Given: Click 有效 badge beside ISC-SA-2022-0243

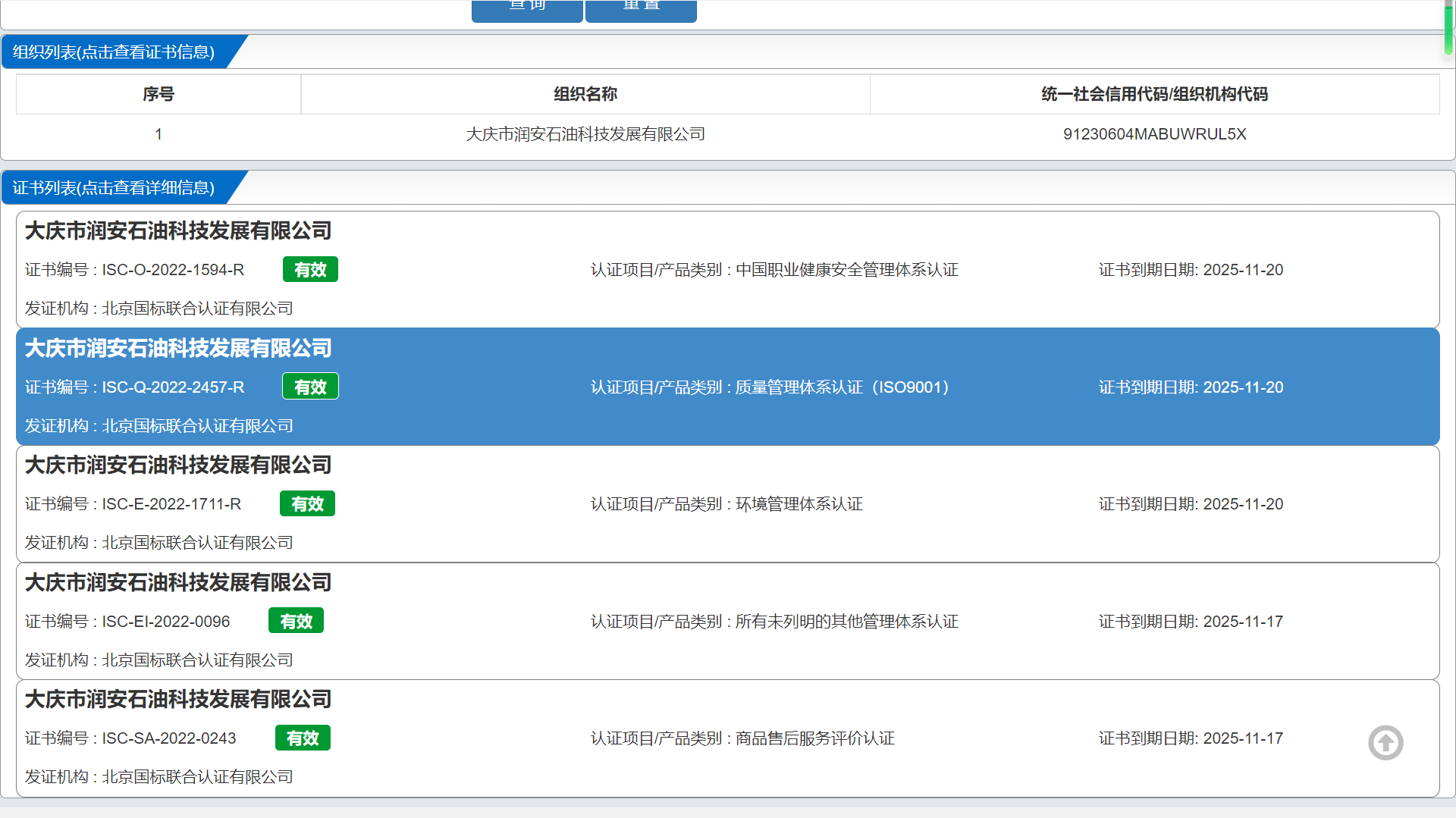Looking at the screenshot, I should tap(303, 738).
